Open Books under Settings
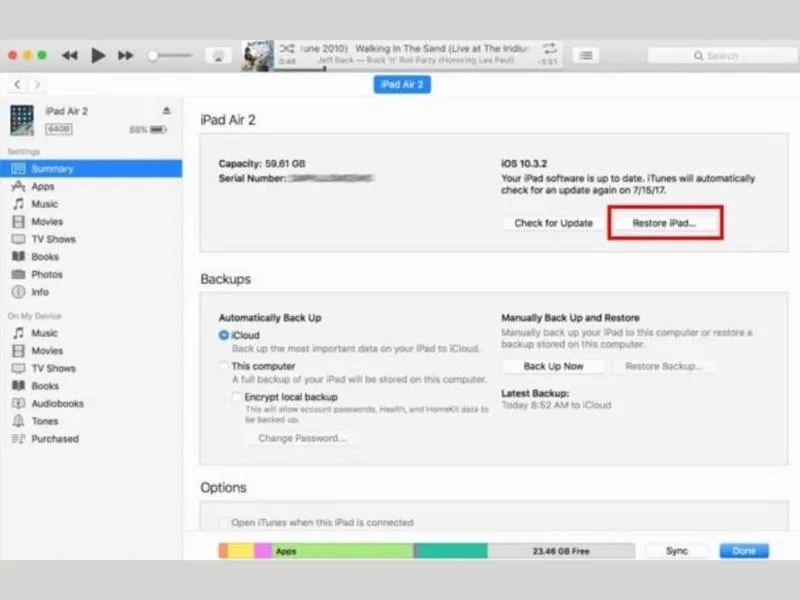Image resolution: width=800 pixels, height=600 pixels. click(91, 257)
